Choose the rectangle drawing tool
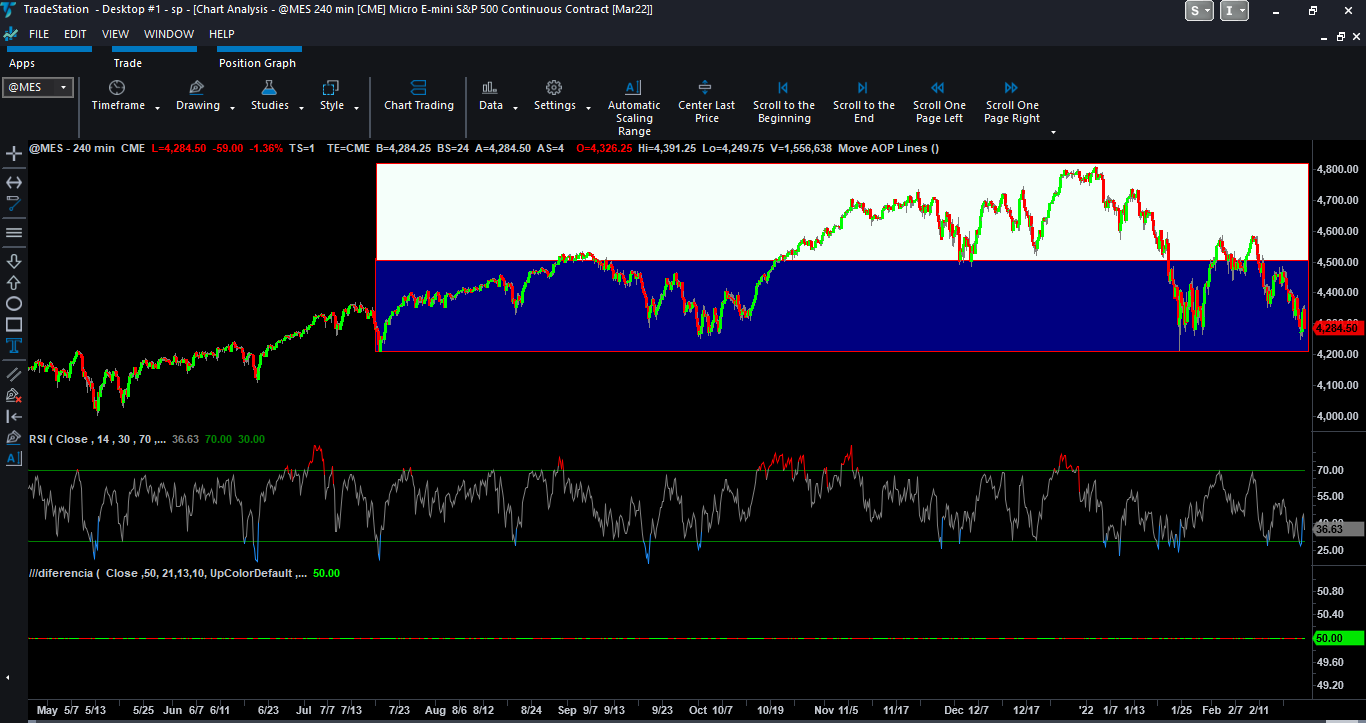Image resolution: width=1366 pixels, height=723 pixels. point(14,325)
